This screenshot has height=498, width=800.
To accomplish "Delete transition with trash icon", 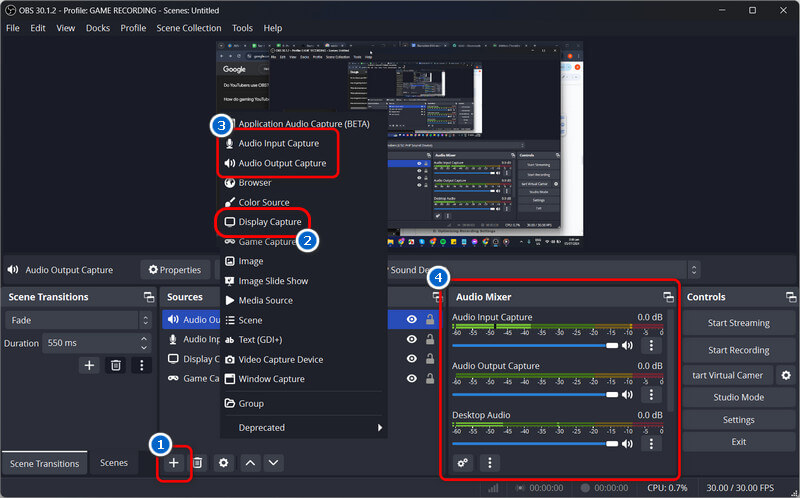I will click(x=116, y=365).
